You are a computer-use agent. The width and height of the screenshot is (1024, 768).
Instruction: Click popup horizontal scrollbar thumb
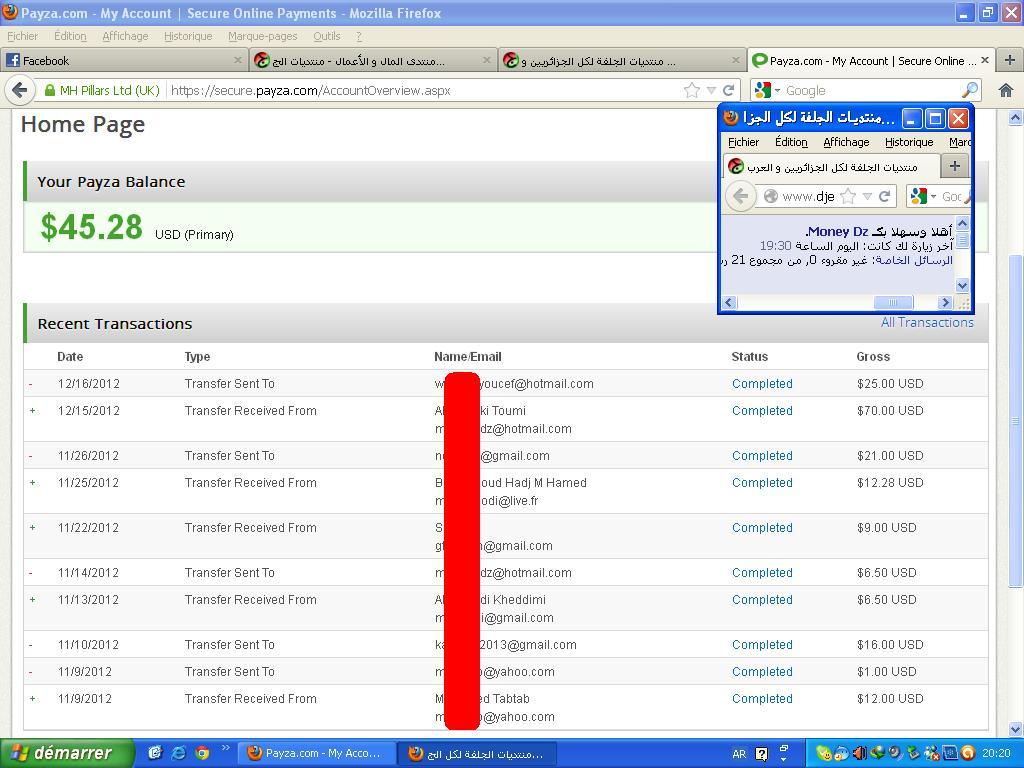pyautogui.click(x=893, y=302)
